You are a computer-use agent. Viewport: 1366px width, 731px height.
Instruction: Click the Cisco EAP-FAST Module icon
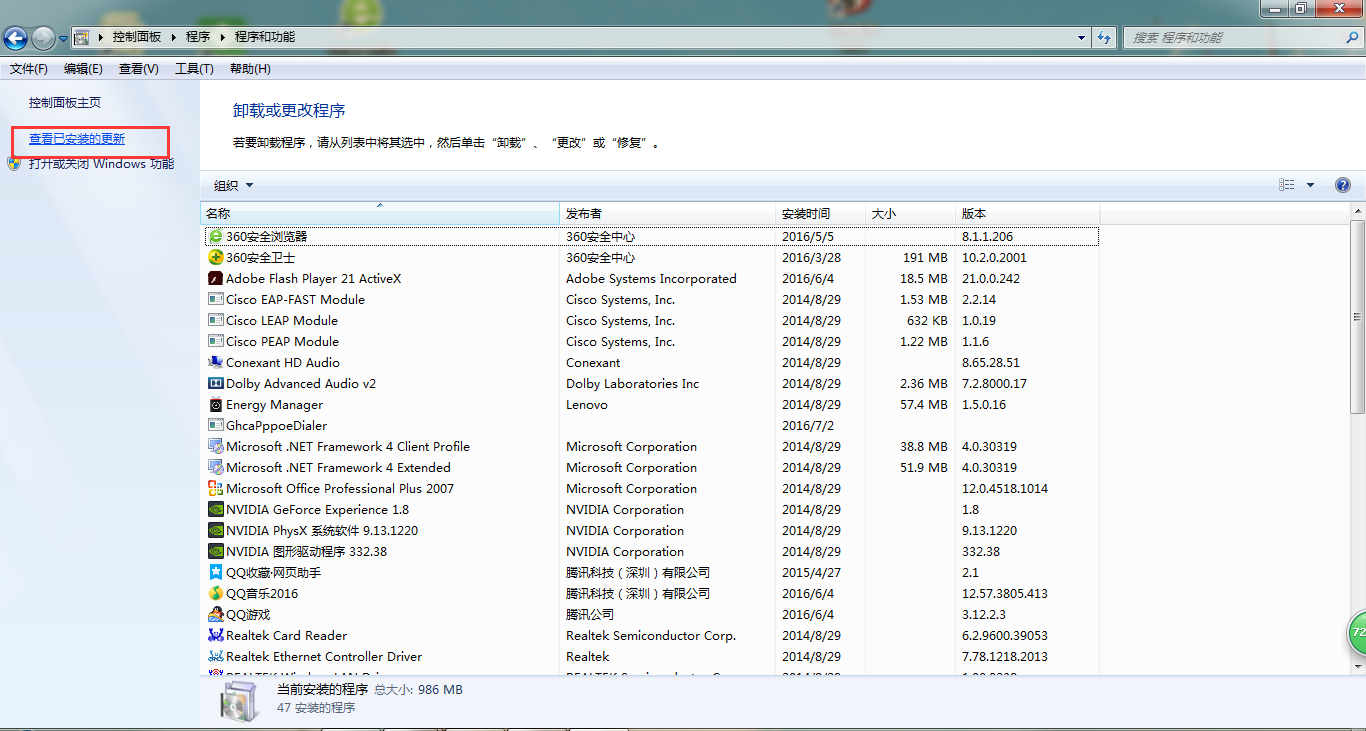point(215,300)
